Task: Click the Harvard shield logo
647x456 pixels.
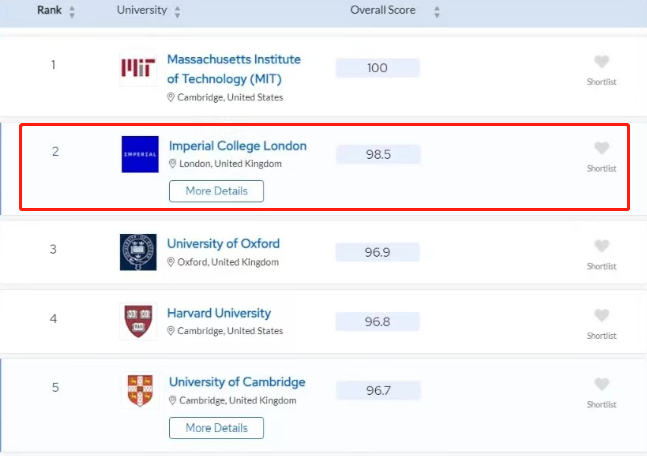Action: [x=138, y=321]
